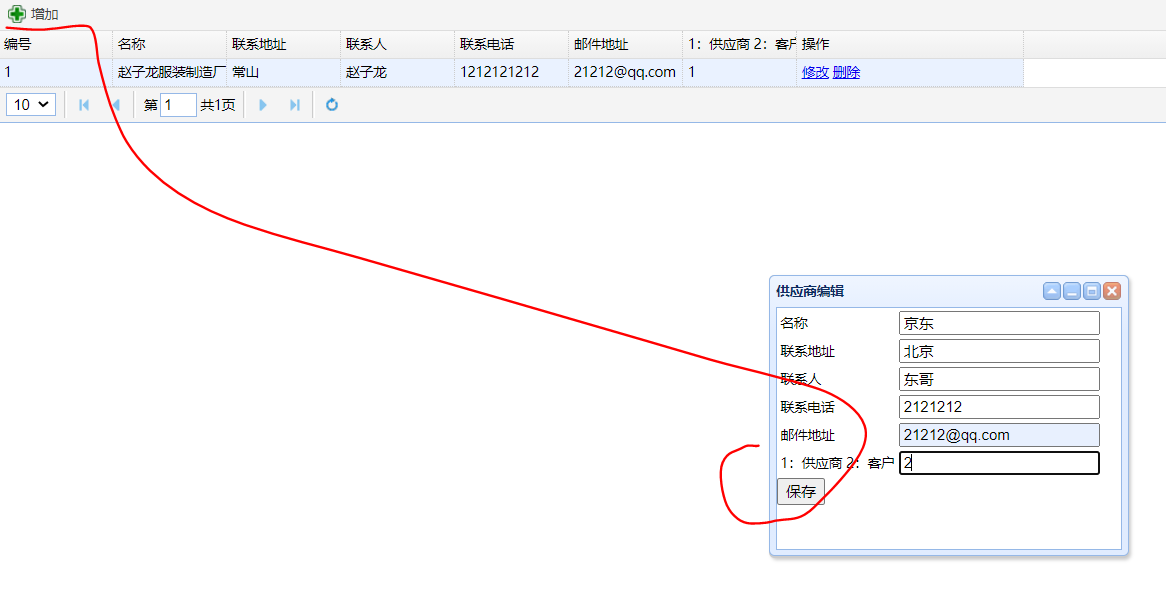Select the 21212@qq.com table cell

[x=625, y=72]
